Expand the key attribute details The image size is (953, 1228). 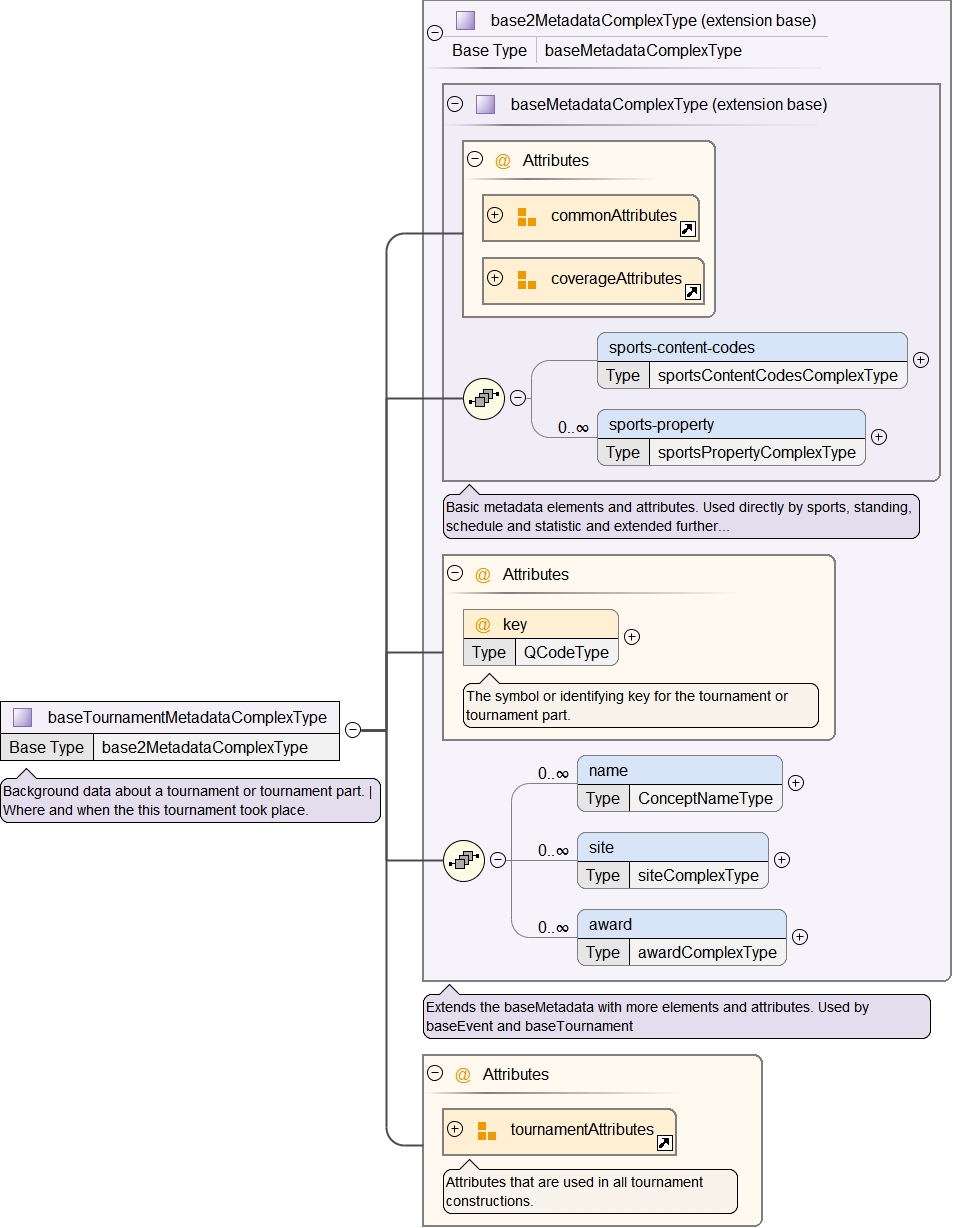(632, 637)
